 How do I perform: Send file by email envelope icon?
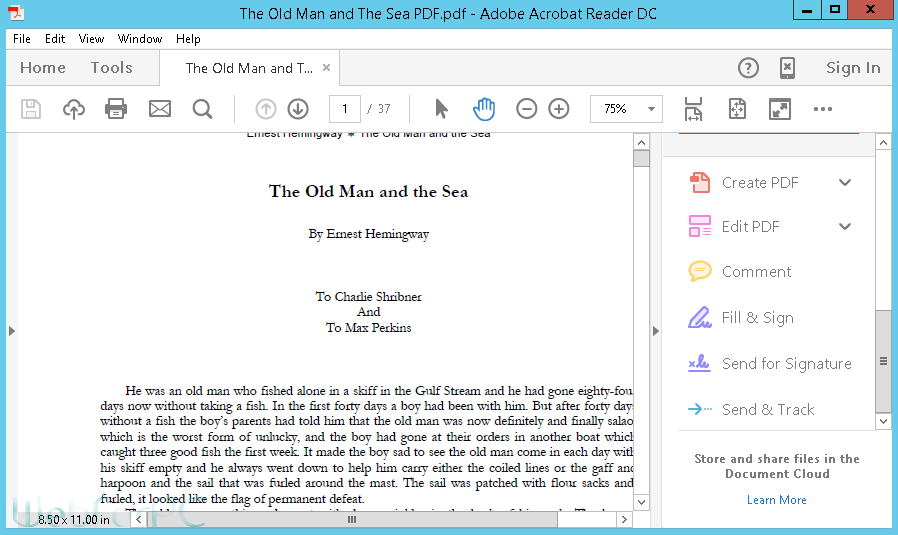point(160,109)
